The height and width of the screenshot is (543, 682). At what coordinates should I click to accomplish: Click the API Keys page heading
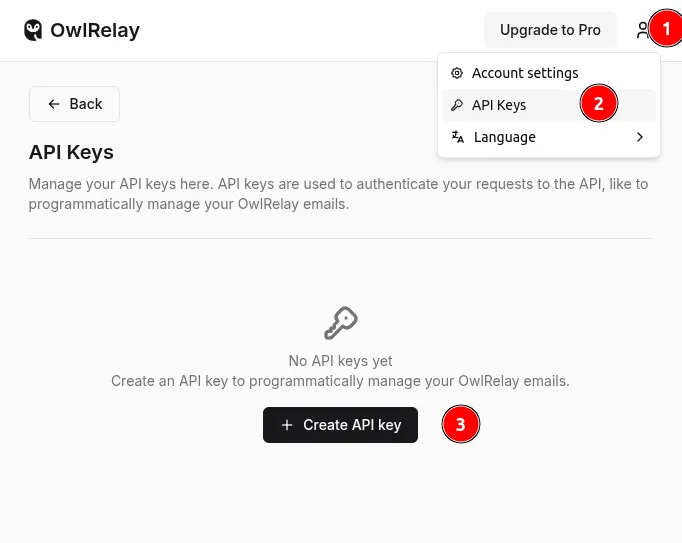(71, 152)
